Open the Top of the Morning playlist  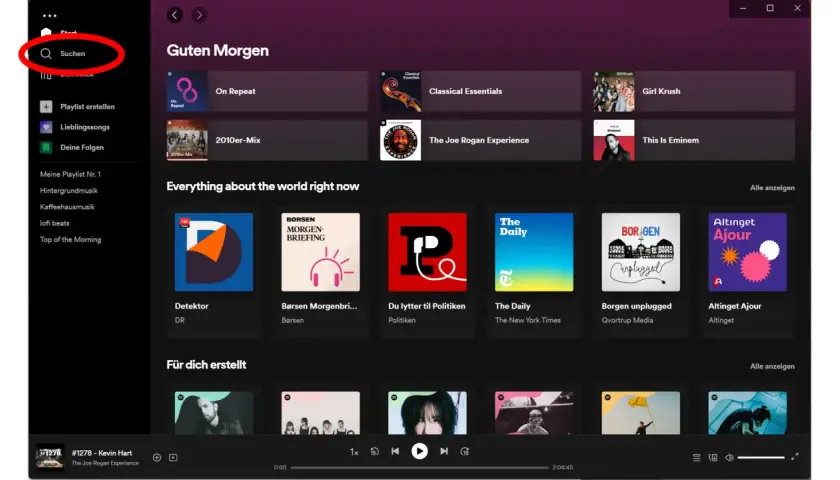pyautogui.click(x=70, y=239)
